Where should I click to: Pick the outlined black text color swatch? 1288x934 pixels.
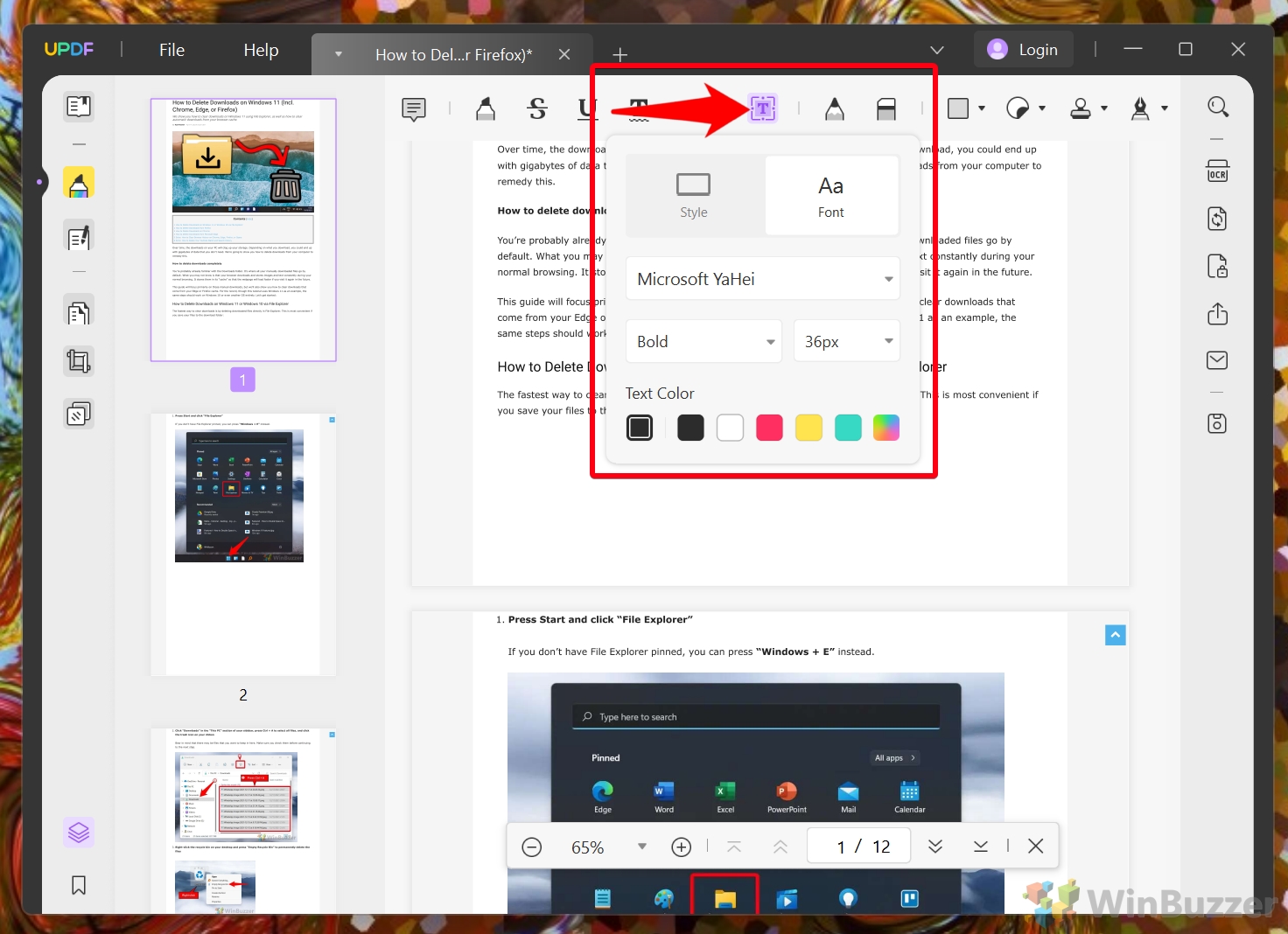640,428
